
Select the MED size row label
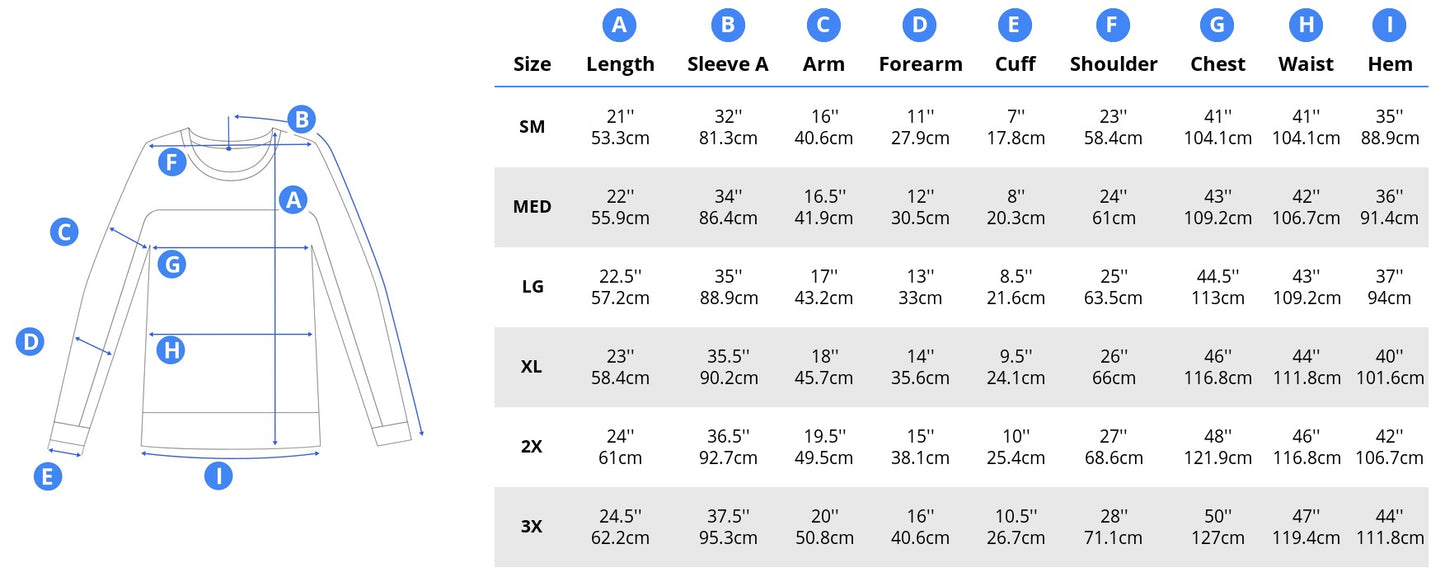532,207
